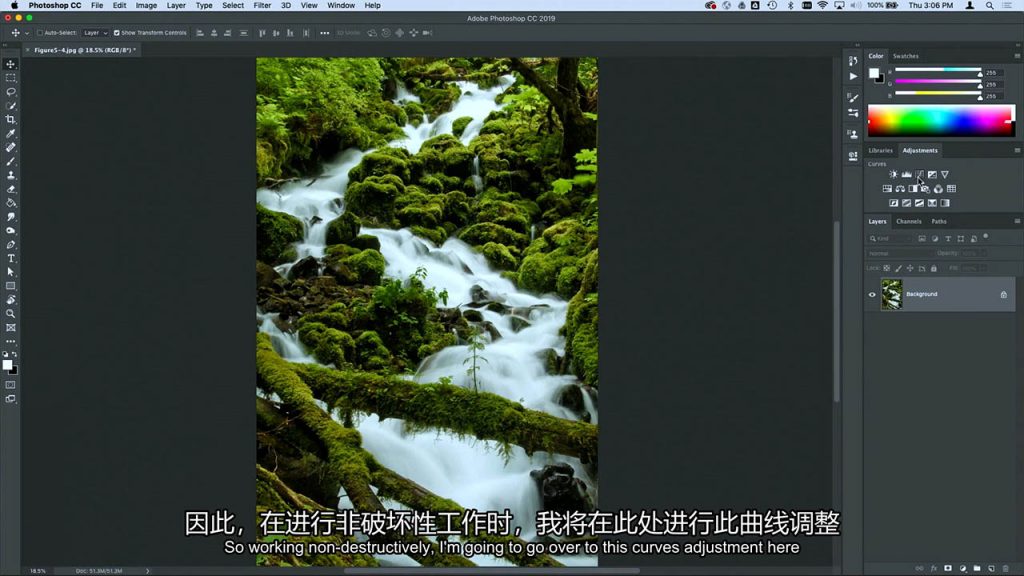Select the Clone Stamp tool

pos(10,175)
